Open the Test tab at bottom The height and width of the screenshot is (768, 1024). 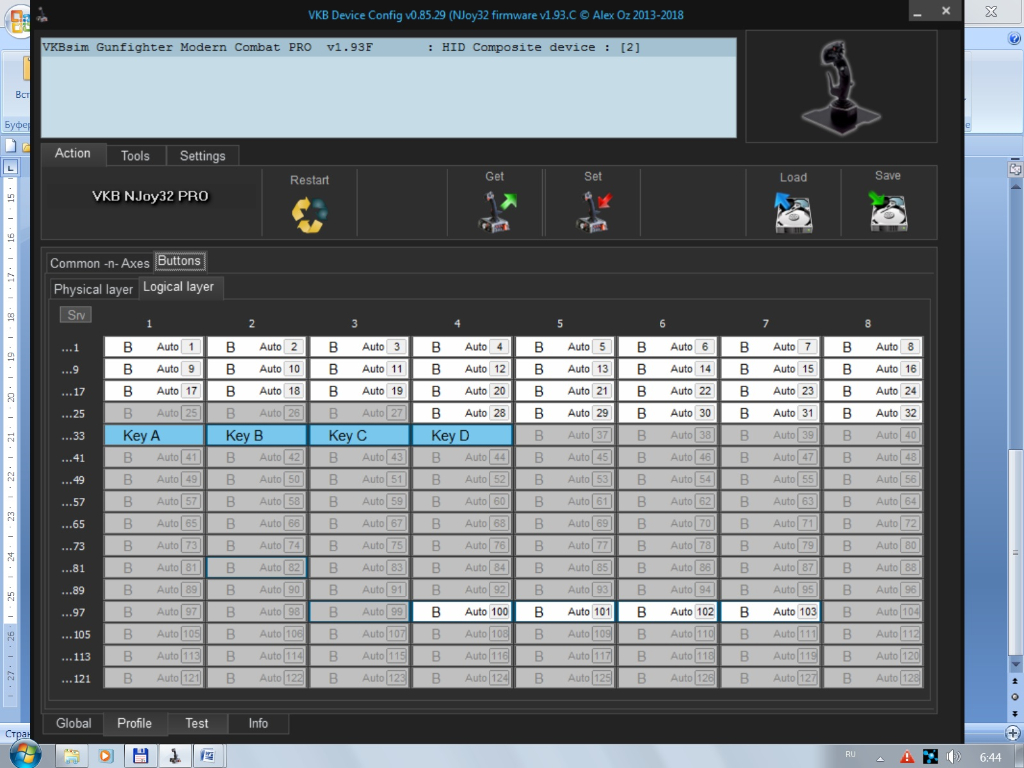(x=197, y=723)
